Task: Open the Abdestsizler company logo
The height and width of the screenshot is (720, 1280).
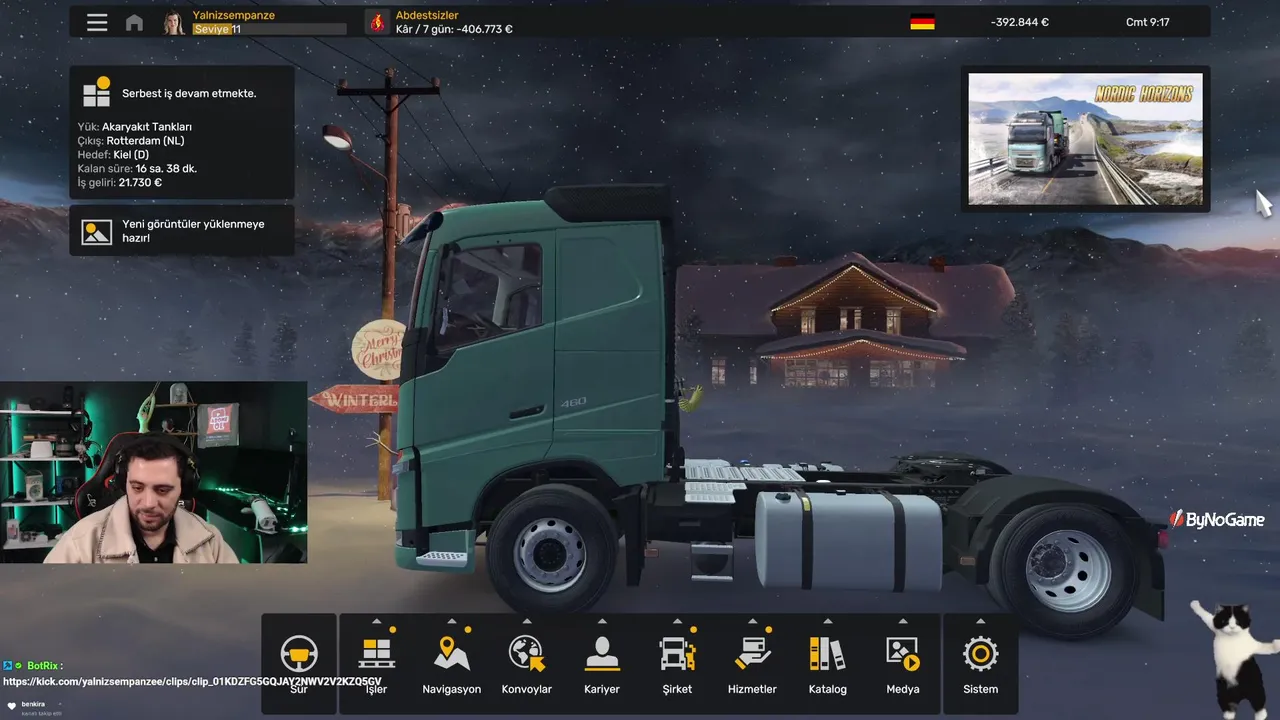Action: point(377,22)
